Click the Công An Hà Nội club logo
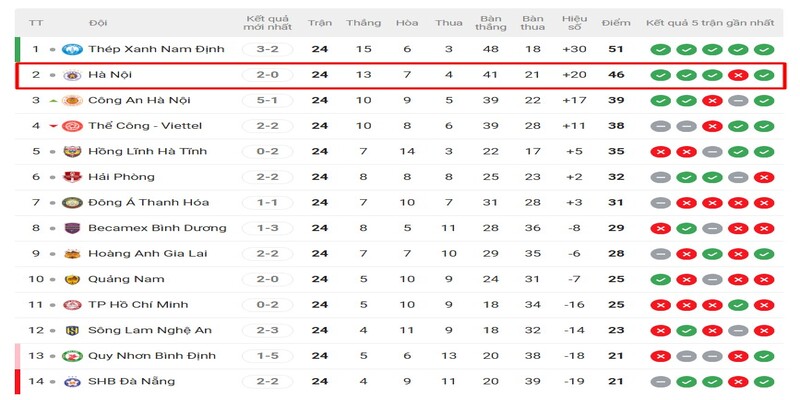 (x=72, y=100)
